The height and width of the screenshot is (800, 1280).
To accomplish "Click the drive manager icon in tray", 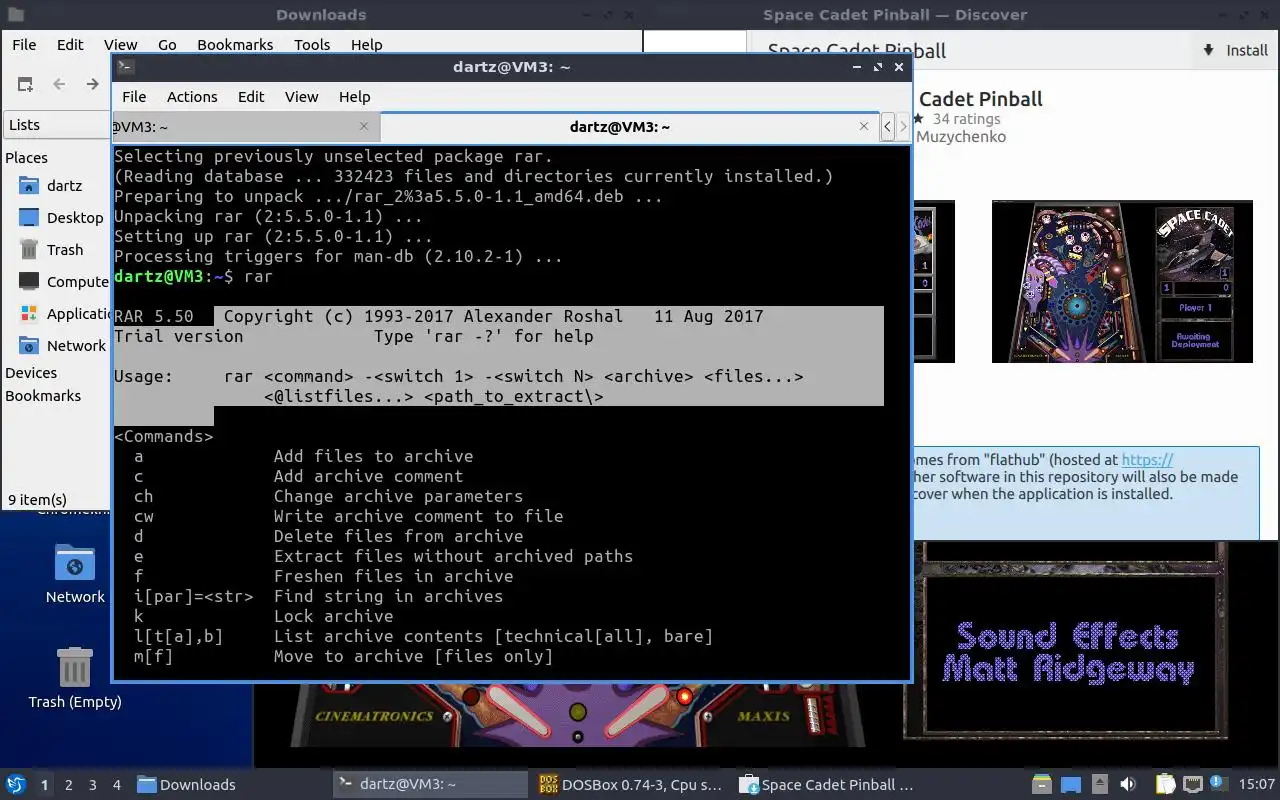I will 1042,785.
